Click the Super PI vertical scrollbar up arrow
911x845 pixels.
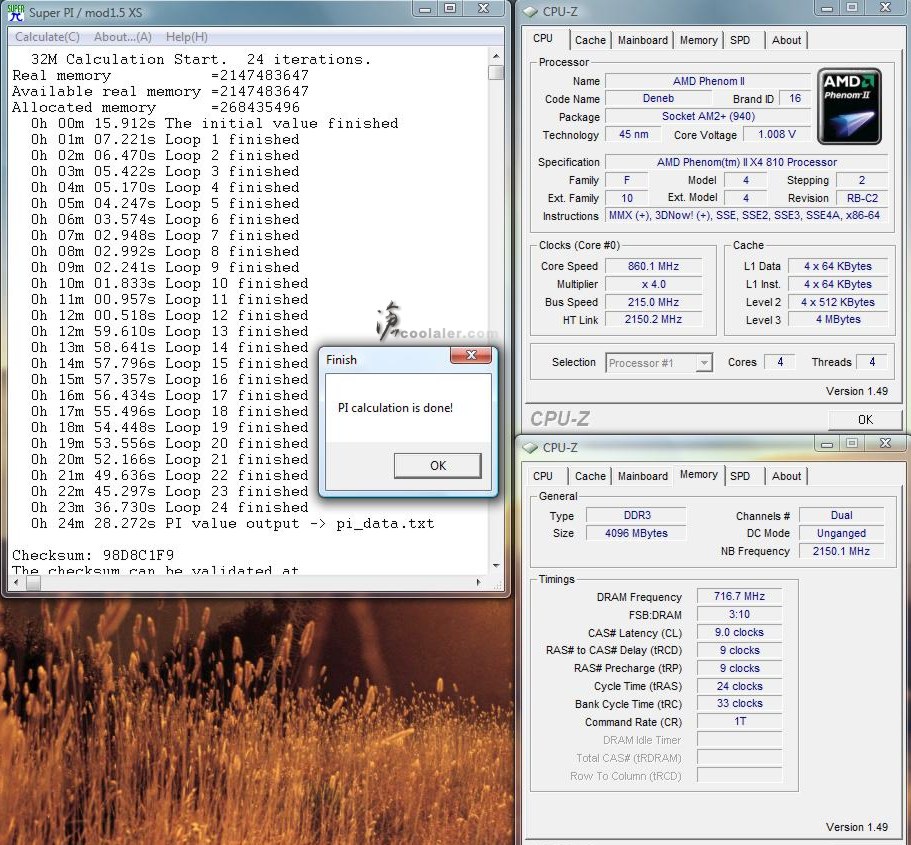[x=496, y=56]
